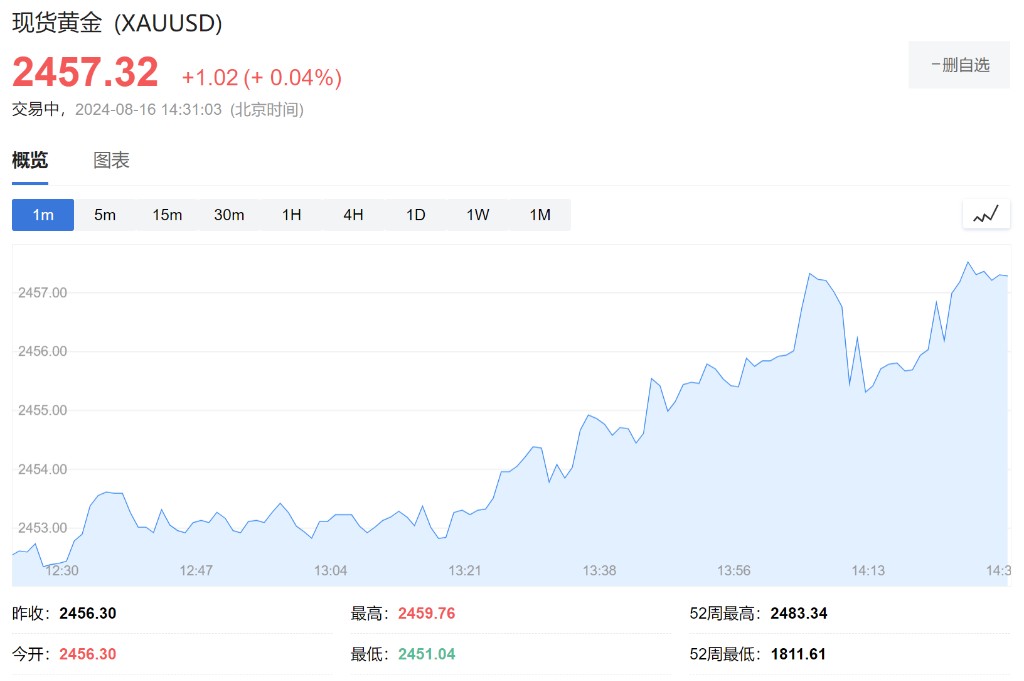The width and height of the screenshot is (1024, 681).
Task: Click the line chart style icon
Action: click(986, 214)
